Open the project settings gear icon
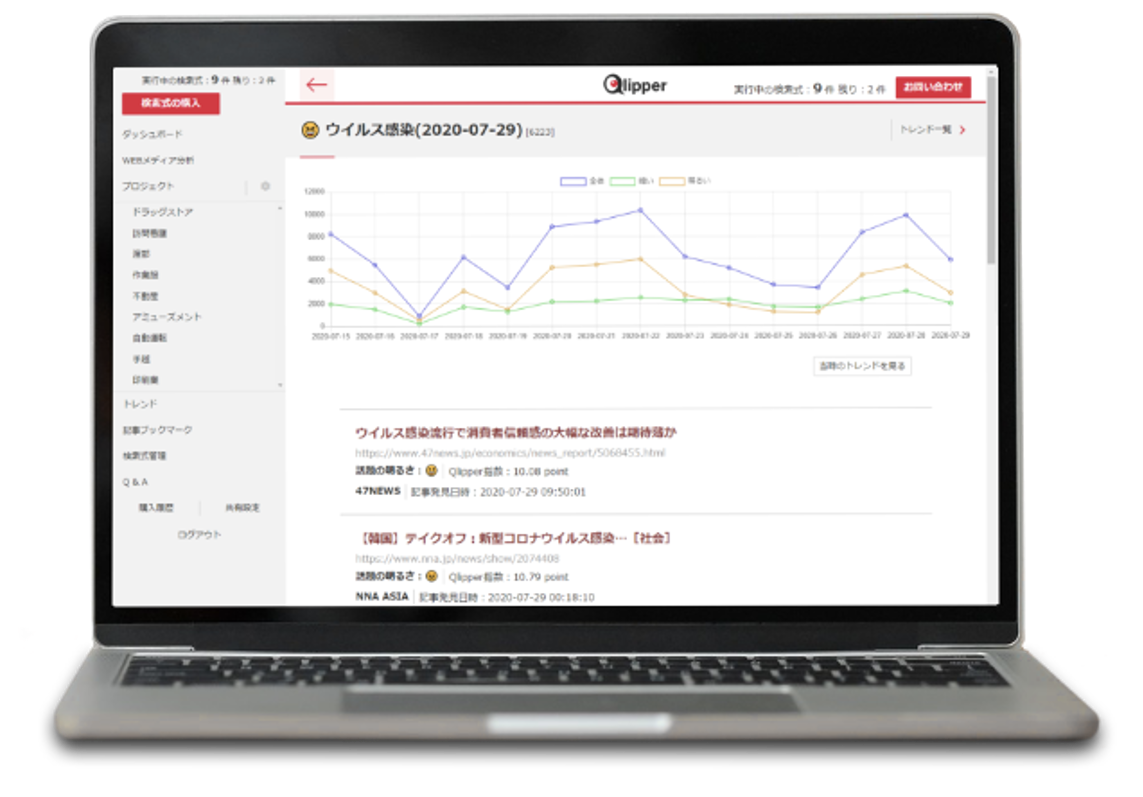 [265, 186]
